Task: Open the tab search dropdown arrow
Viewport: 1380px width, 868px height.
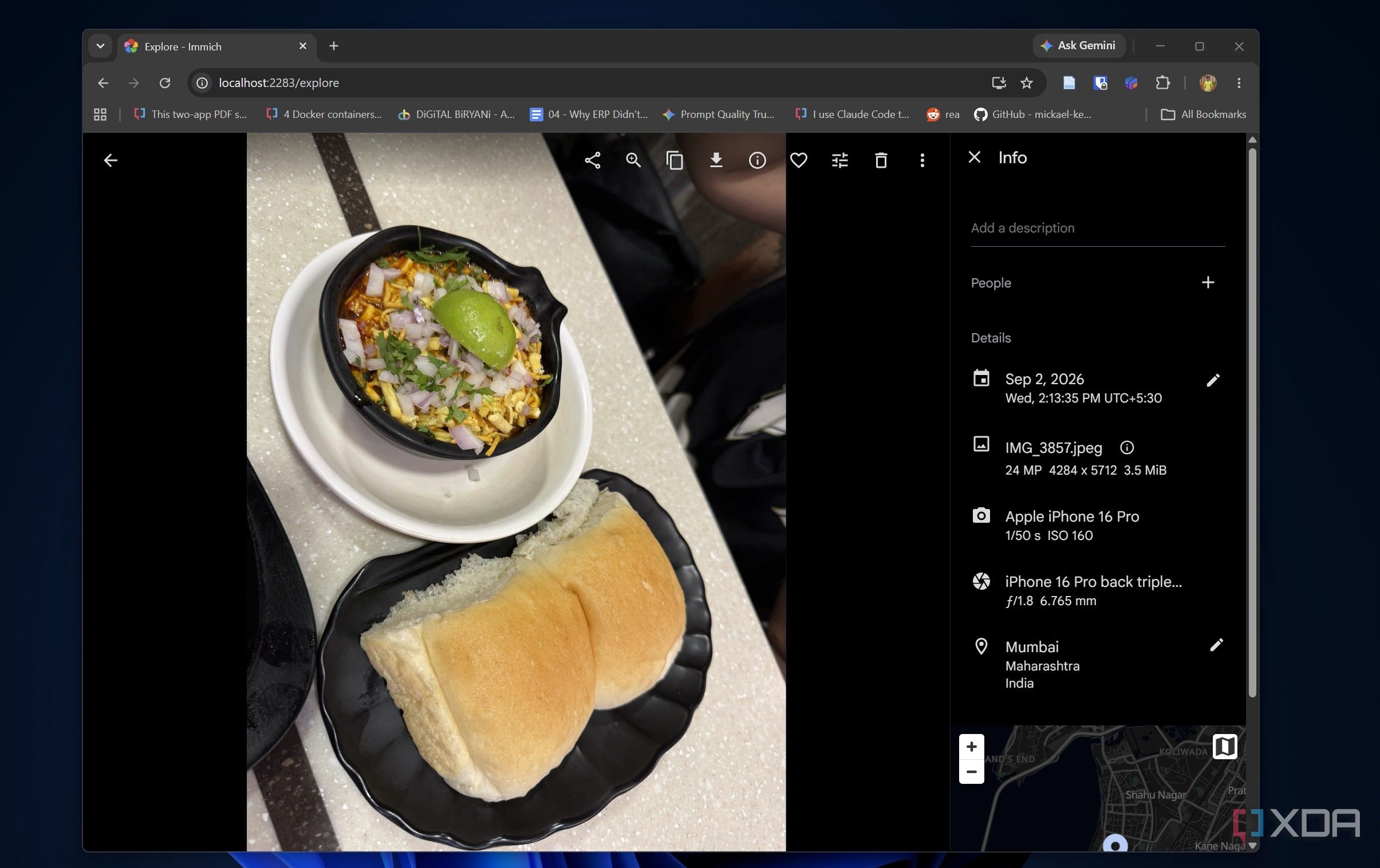Action: pos(100,46)
